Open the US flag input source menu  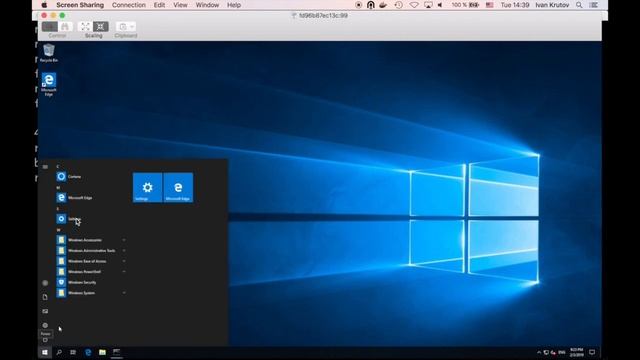point(489,5)
